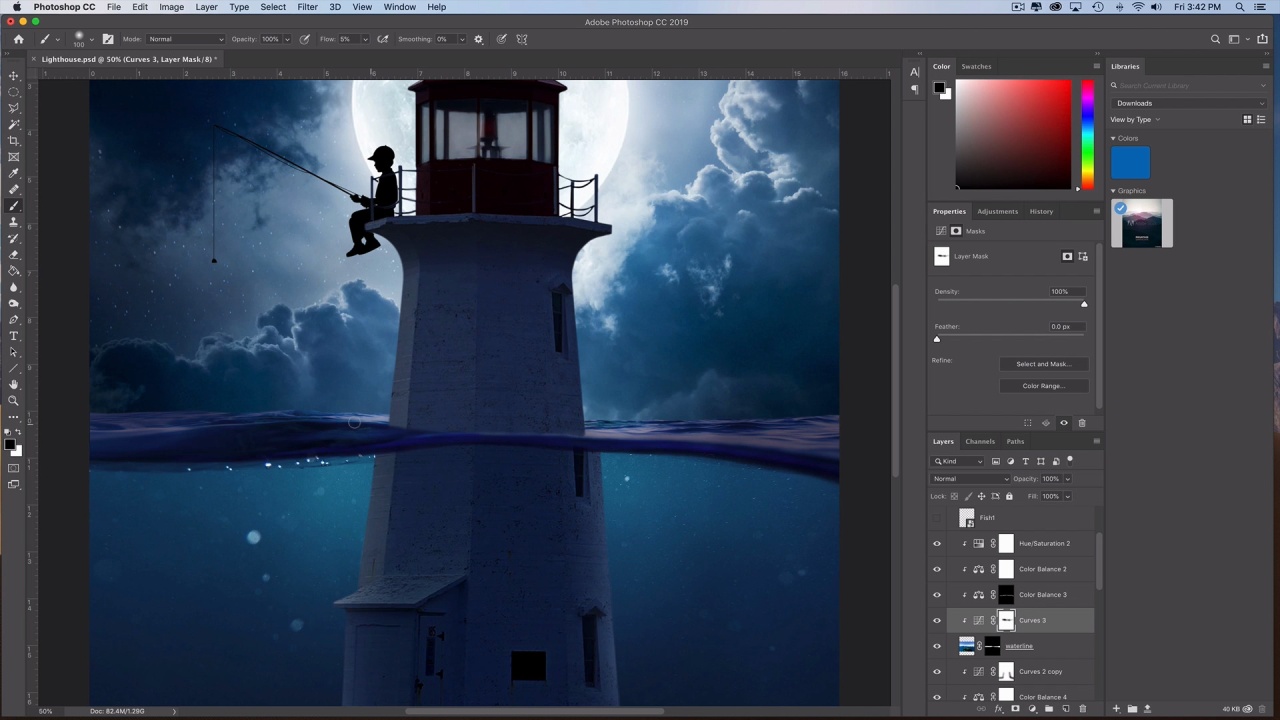
Task: Open the Filter menu
Action: (307, 7)
